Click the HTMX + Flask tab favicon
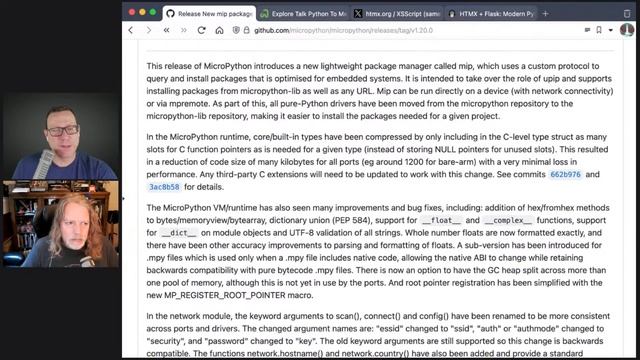Screen dimensions: 640x360 [452, 14]
